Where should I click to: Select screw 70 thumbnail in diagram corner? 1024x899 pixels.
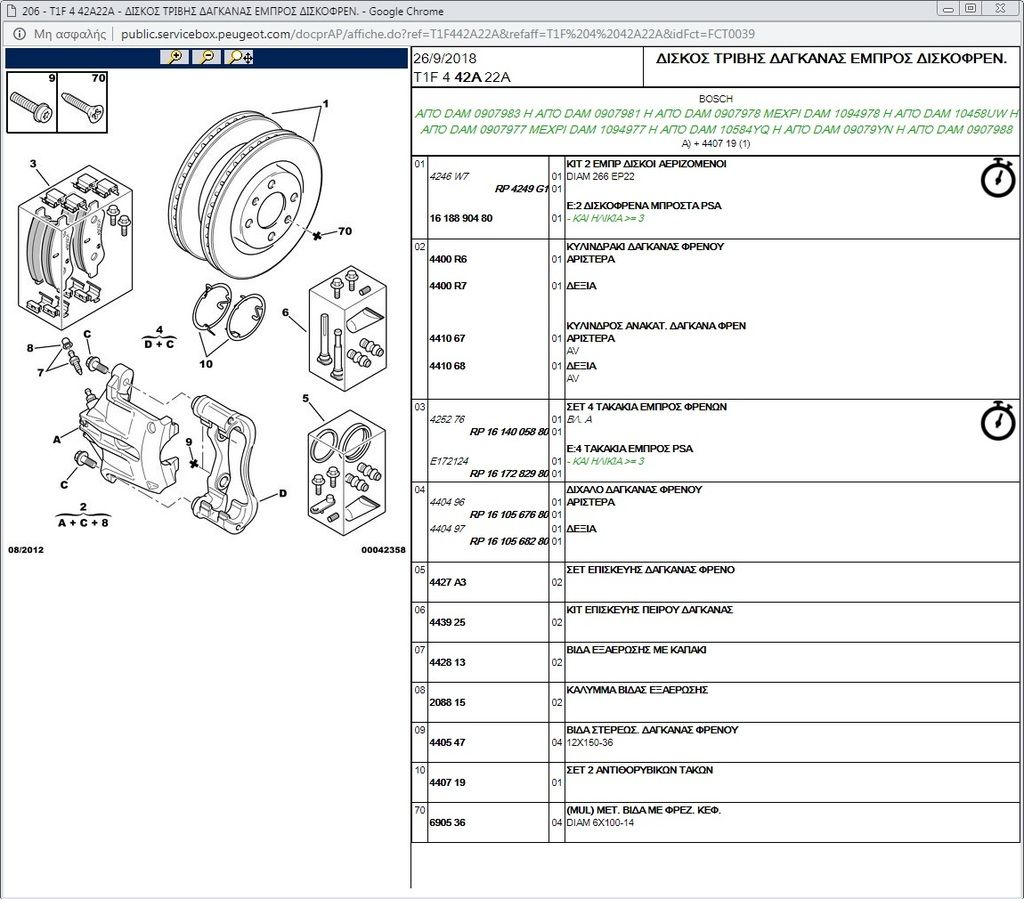pyautogui.click(x=82, y=103)
